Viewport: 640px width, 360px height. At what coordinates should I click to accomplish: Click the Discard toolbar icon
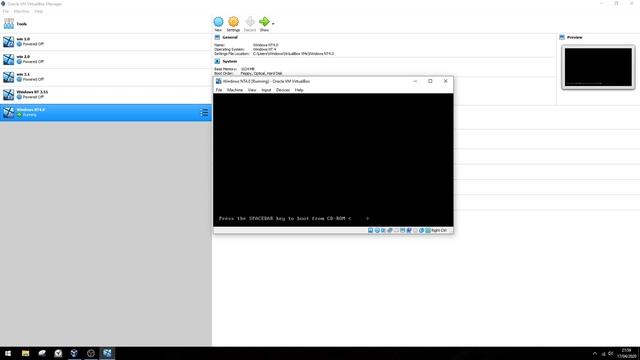coord(250,22)
